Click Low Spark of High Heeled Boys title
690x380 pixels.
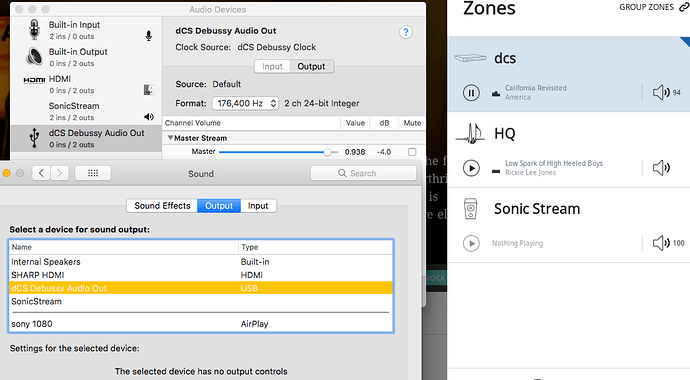554,163
